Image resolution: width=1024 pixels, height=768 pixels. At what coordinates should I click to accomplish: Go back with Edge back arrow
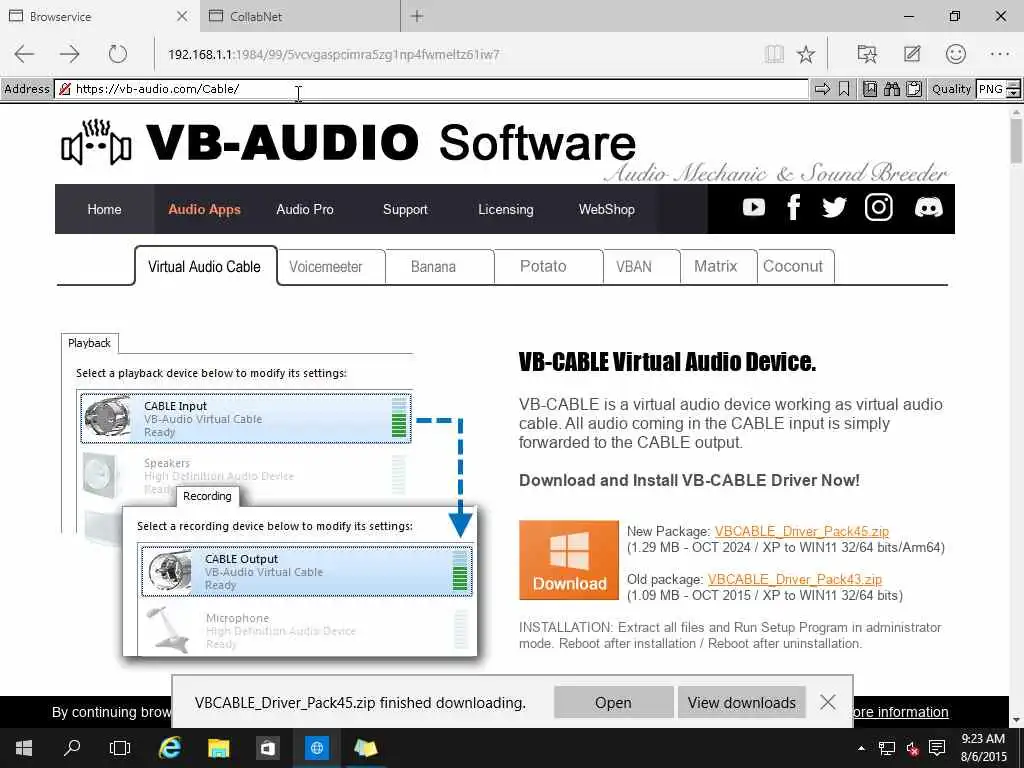coord(24,54)
